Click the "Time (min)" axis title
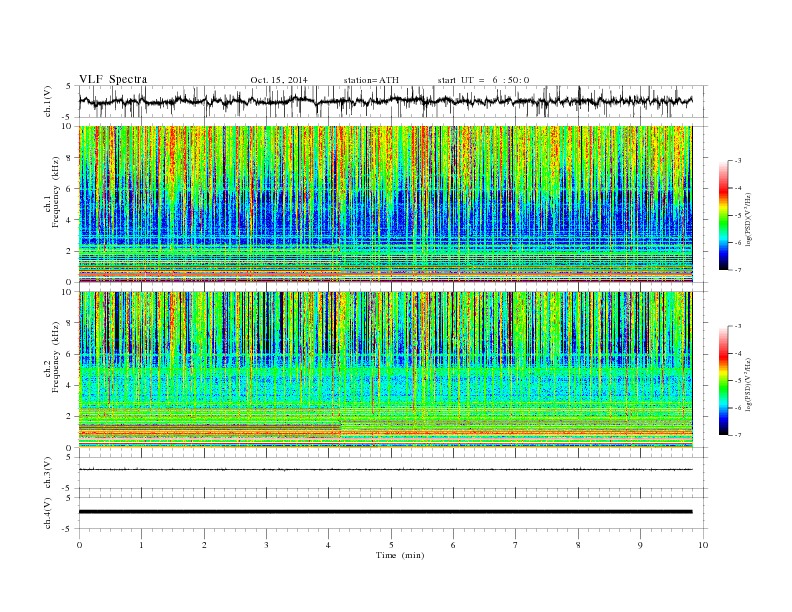This screenshot has height=612, width=792. click(x=400, y=555)
